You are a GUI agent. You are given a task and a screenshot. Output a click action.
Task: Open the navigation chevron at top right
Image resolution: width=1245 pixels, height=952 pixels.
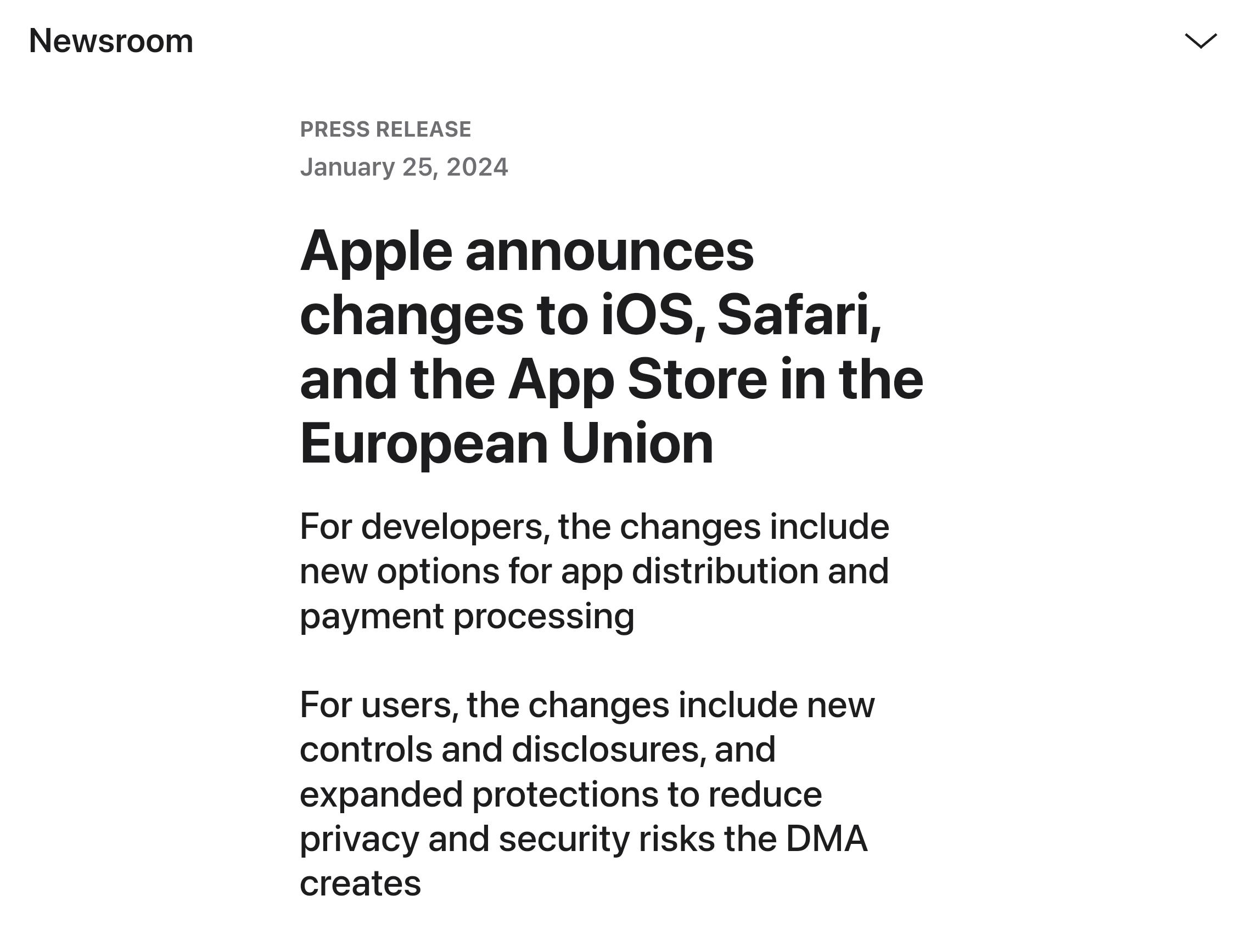coord(1201,41)
